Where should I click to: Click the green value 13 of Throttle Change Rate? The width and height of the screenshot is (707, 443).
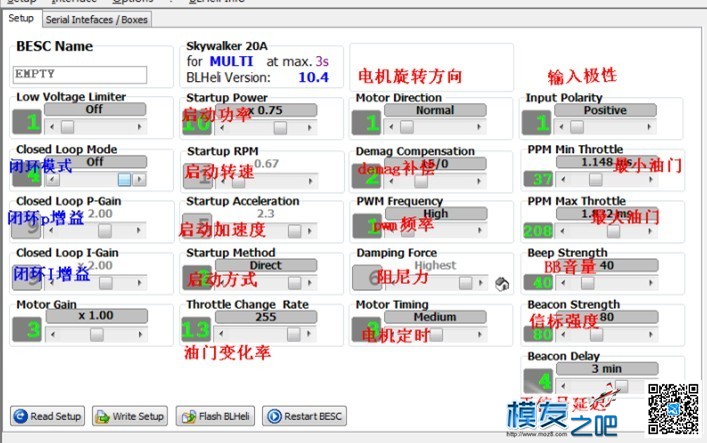pos(196,329)
